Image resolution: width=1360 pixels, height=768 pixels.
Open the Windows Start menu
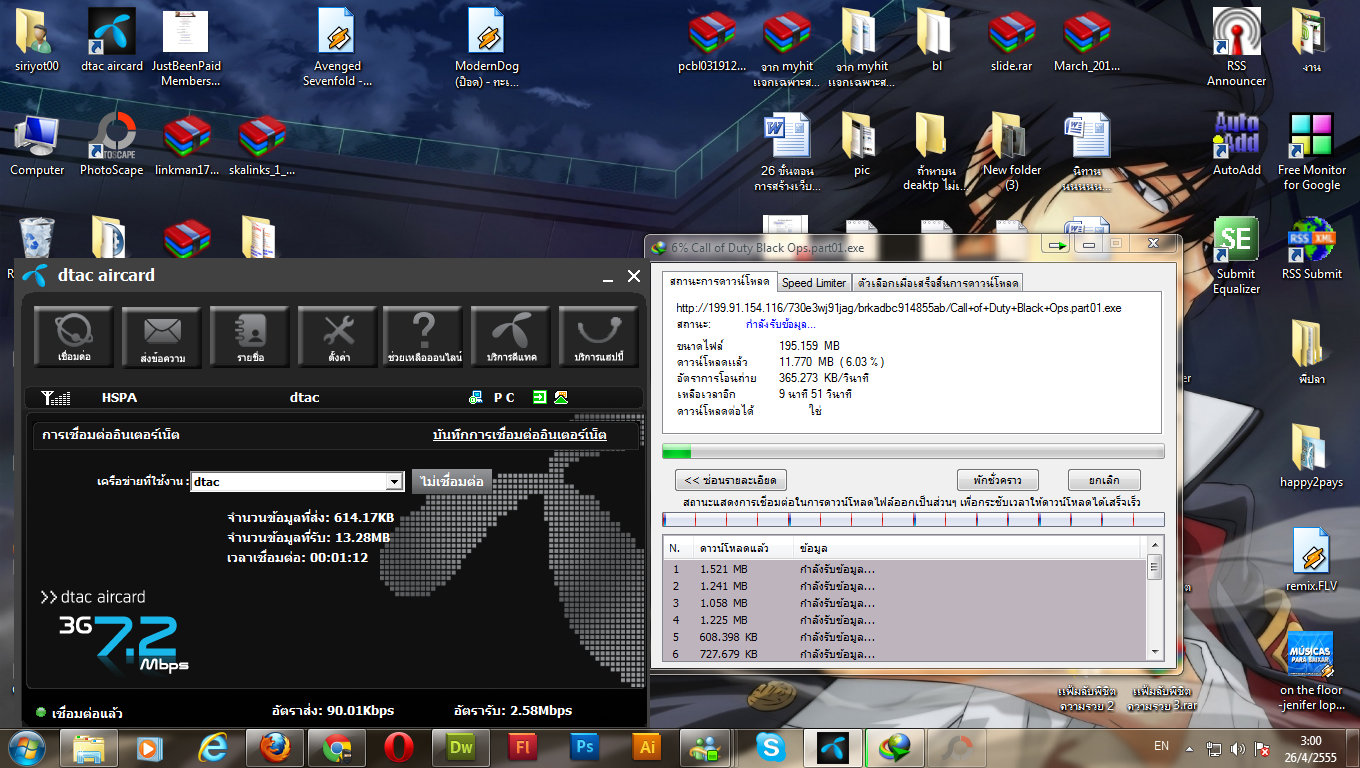(27, 747)
